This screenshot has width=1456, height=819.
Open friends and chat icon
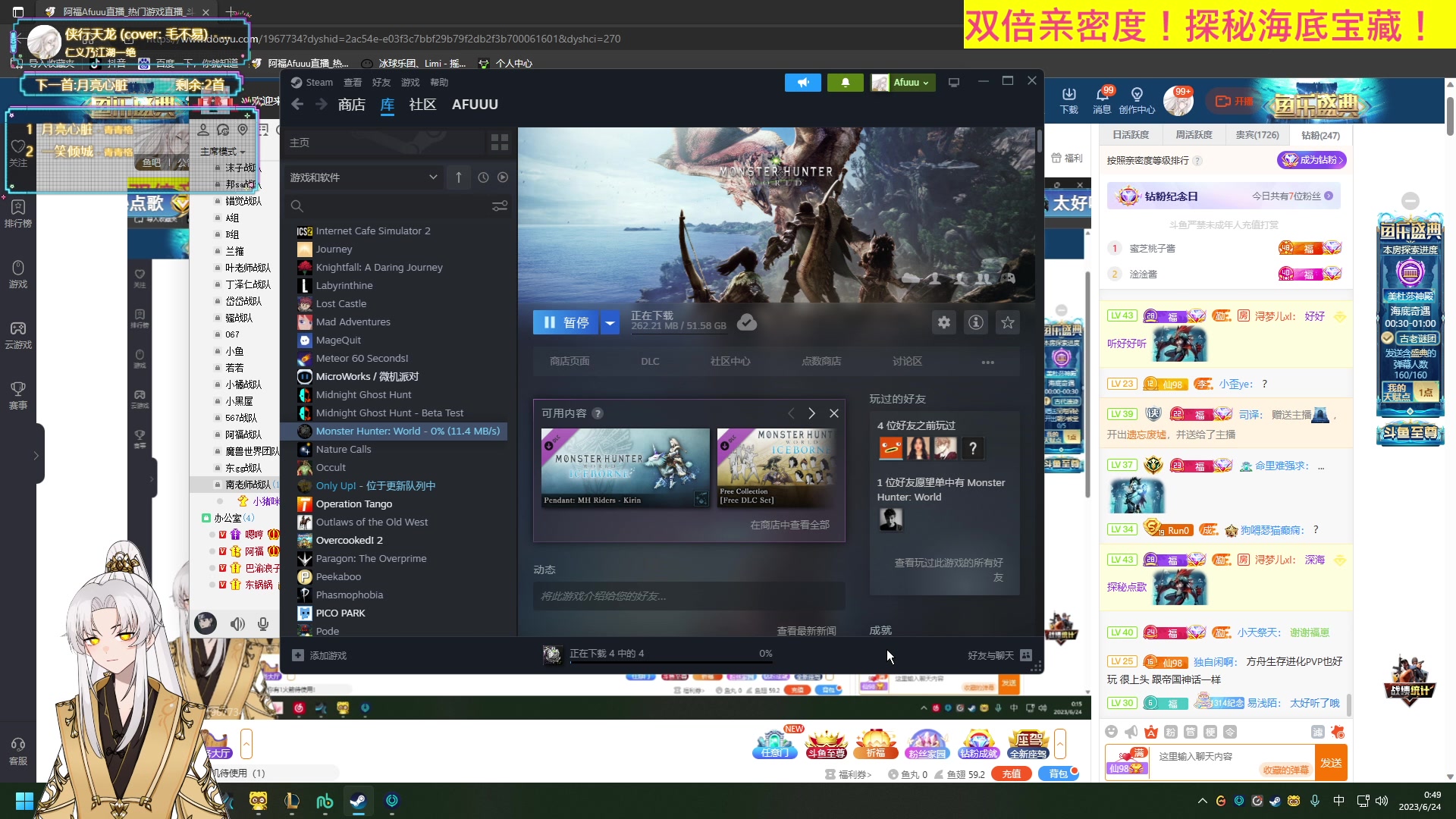click(x=1026, y=655)
